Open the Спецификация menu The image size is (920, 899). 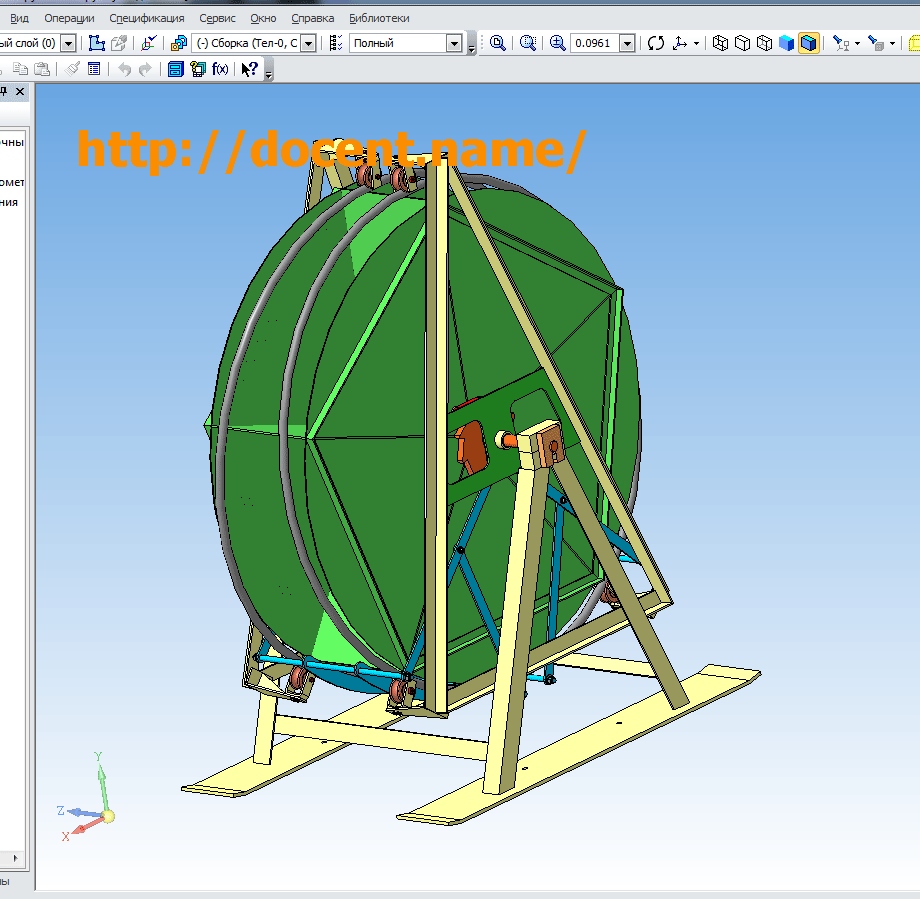pyautogui.click(x=146, y=18)
